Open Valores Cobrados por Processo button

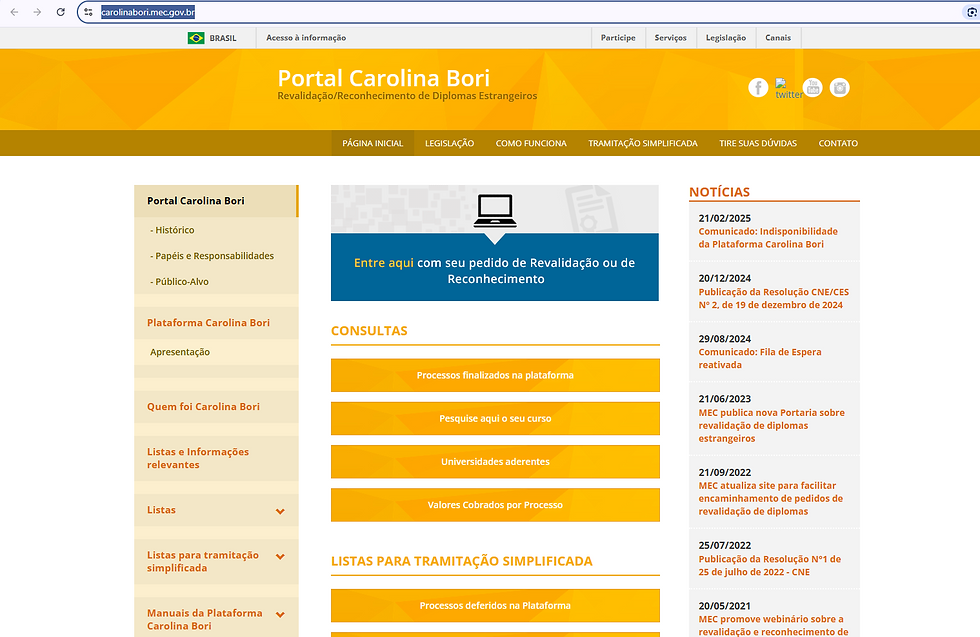(x=495, y=504)
